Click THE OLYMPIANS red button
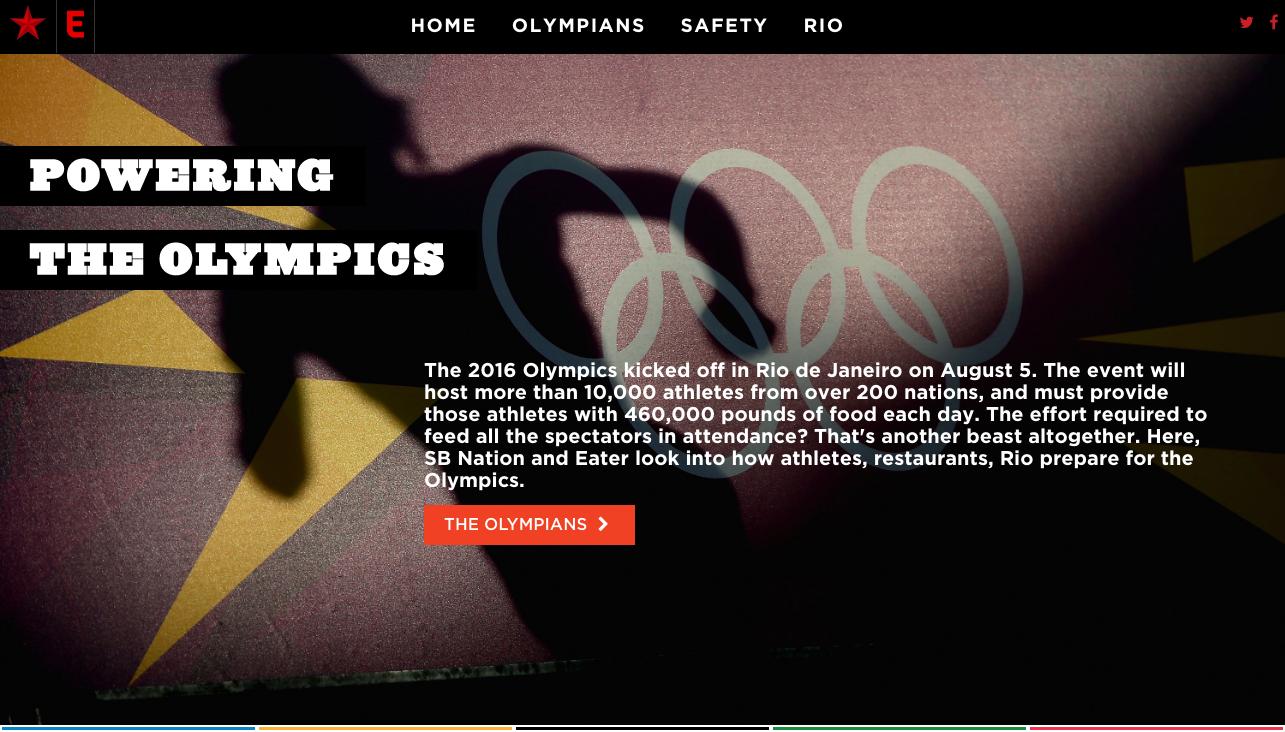 point(529,524)
